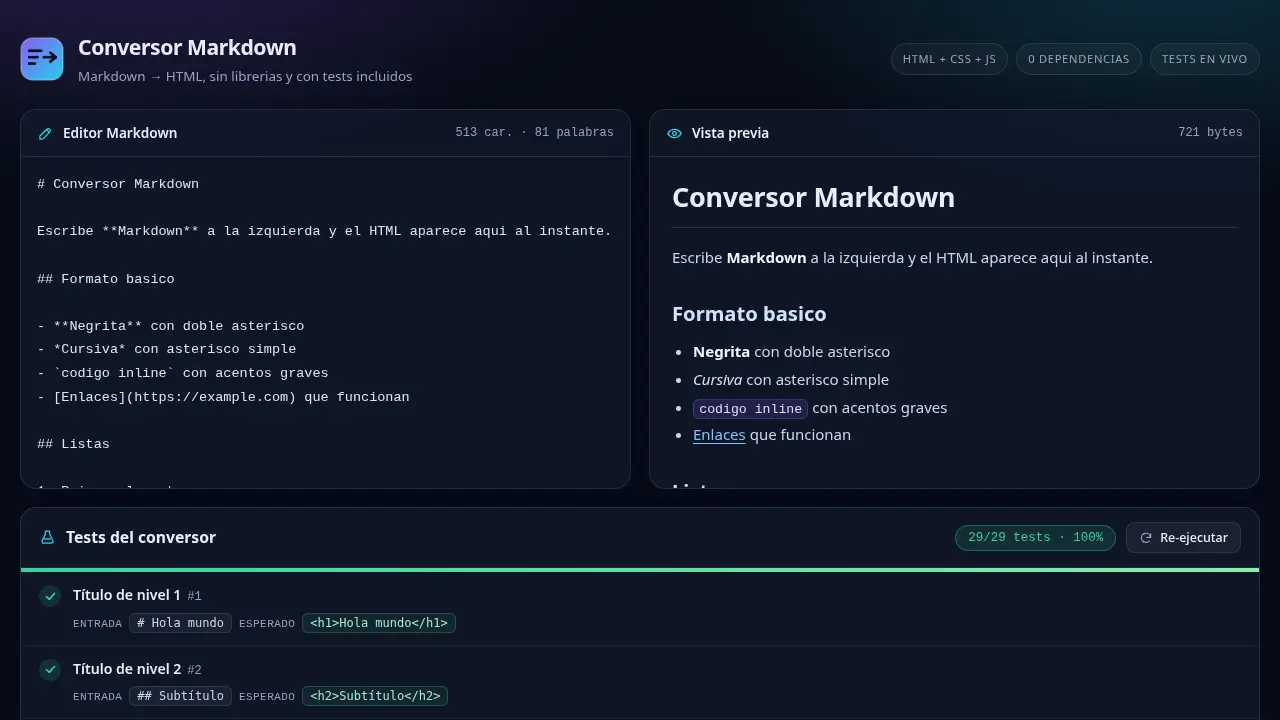This screenshot has width=1280, height=720.
Task: Click the Conversor Markdown app logo icon
Action: coord(42,59)
